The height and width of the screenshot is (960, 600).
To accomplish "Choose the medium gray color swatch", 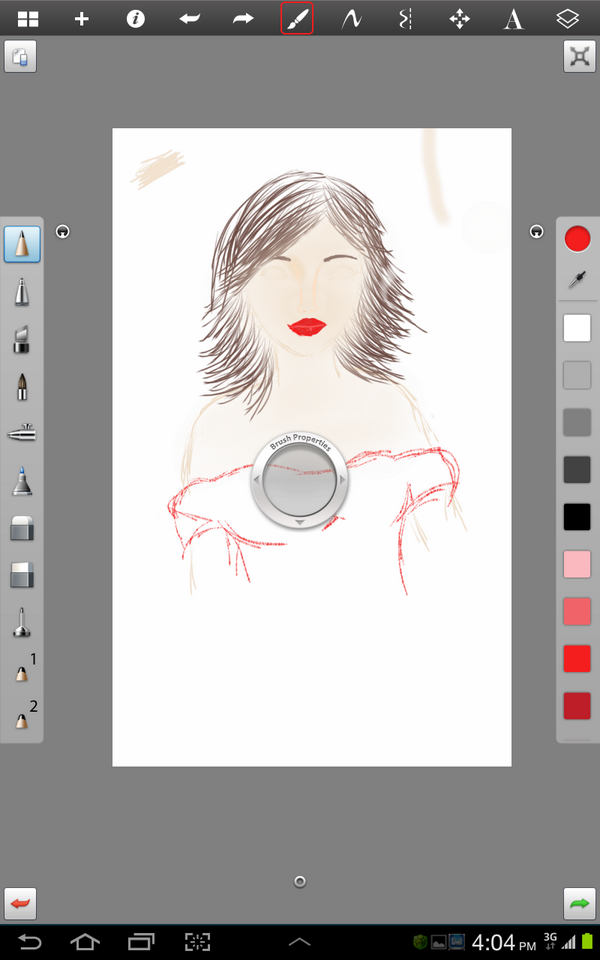I will pyautogui.click(x=577, y=422).
